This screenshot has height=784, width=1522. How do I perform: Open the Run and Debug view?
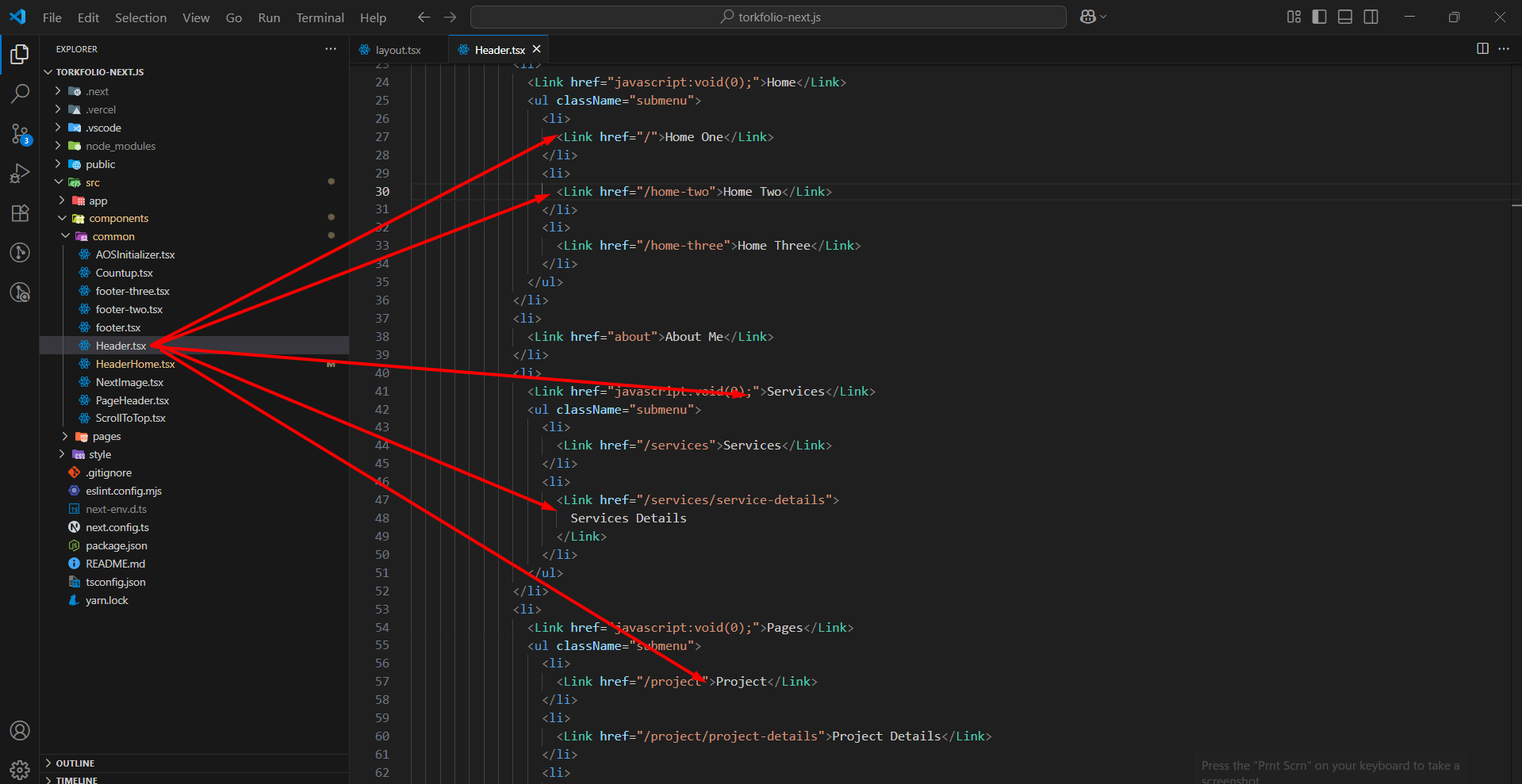20,174
